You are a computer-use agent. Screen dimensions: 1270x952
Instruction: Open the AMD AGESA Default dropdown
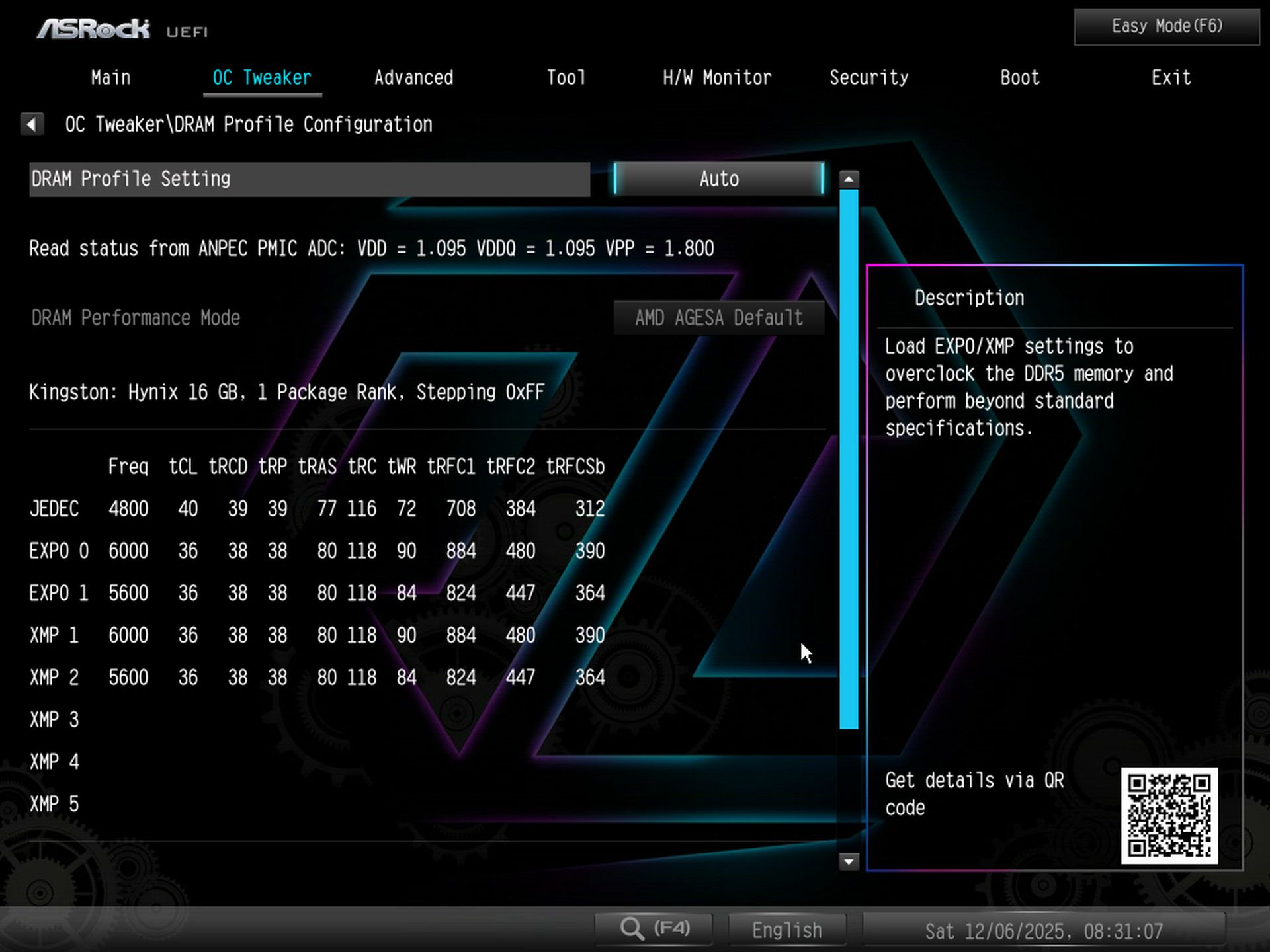pos(719,318)
